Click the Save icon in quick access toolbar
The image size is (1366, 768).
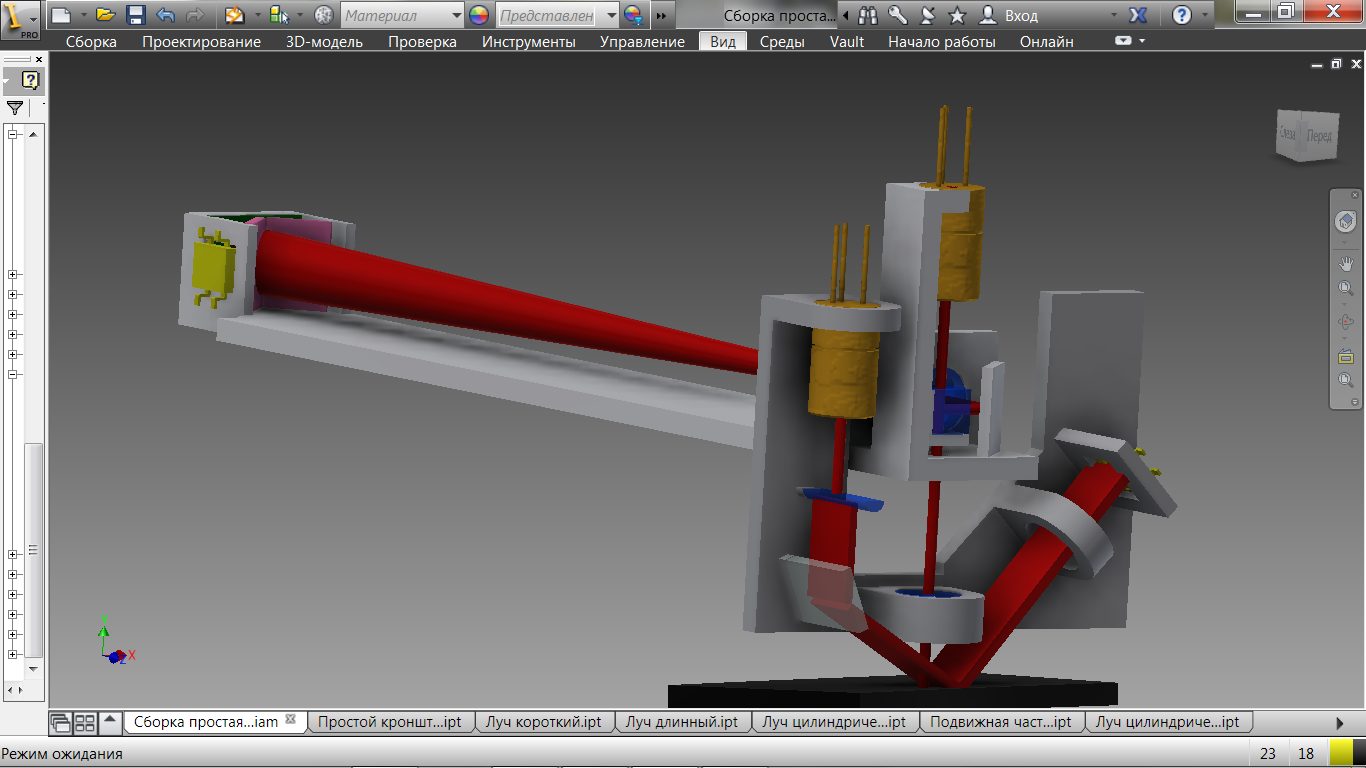(x=136, y=15)
